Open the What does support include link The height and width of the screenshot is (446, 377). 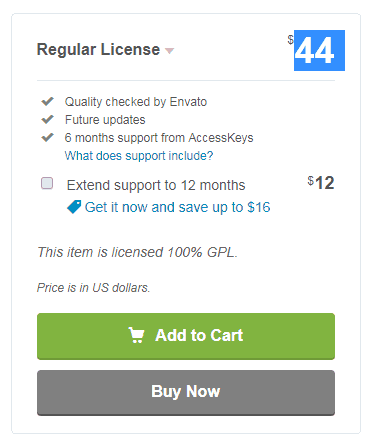coord(139,156)
